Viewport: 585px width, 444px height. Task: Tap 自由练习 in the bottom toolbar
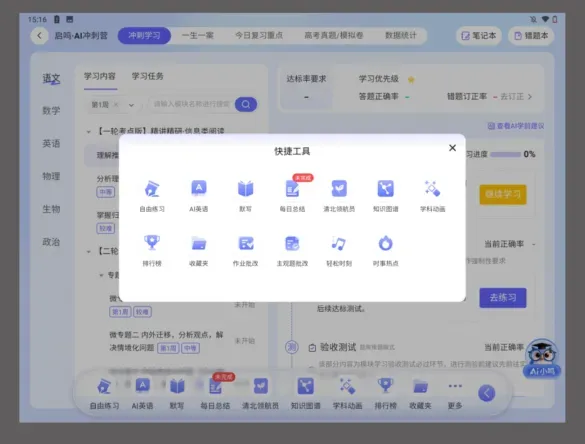[x=104, y=394]
